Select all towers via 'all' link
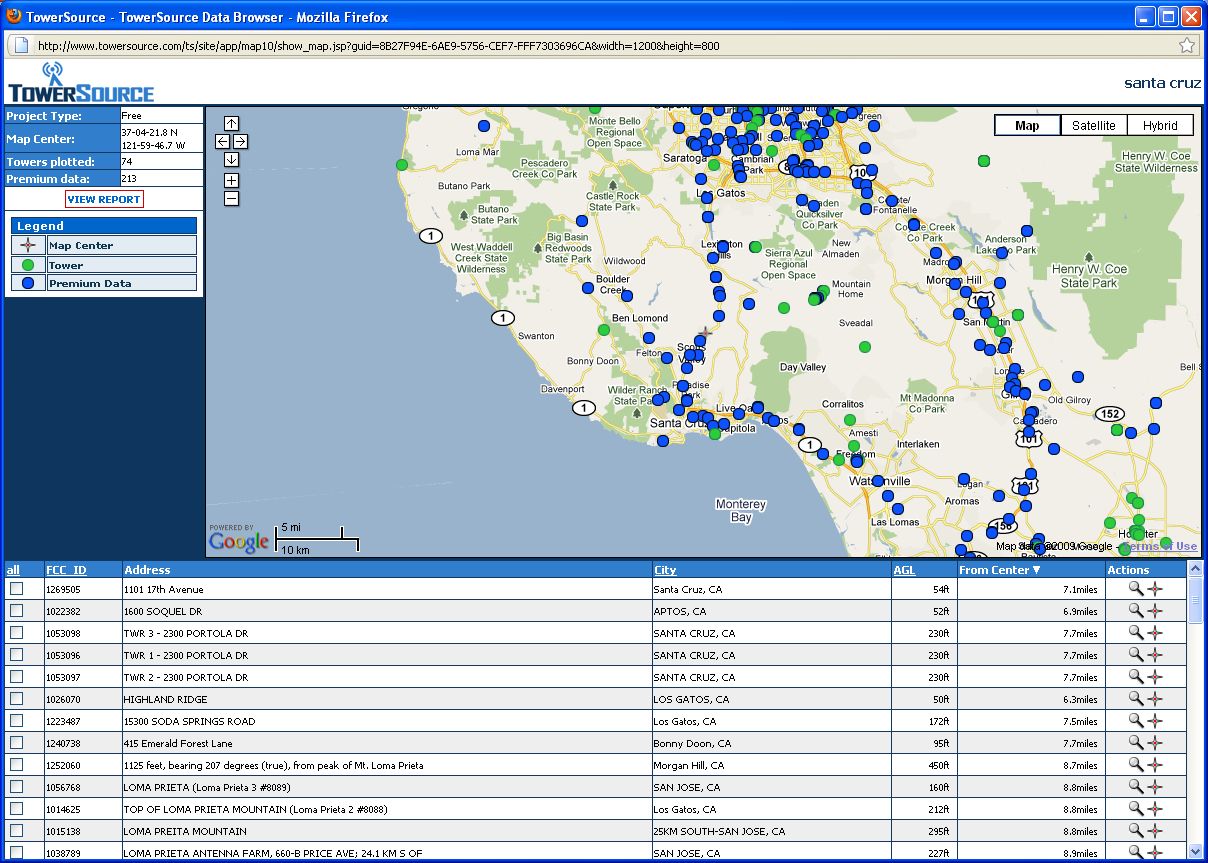Viewport: 1208px width, 863px height. coord(13,570)
